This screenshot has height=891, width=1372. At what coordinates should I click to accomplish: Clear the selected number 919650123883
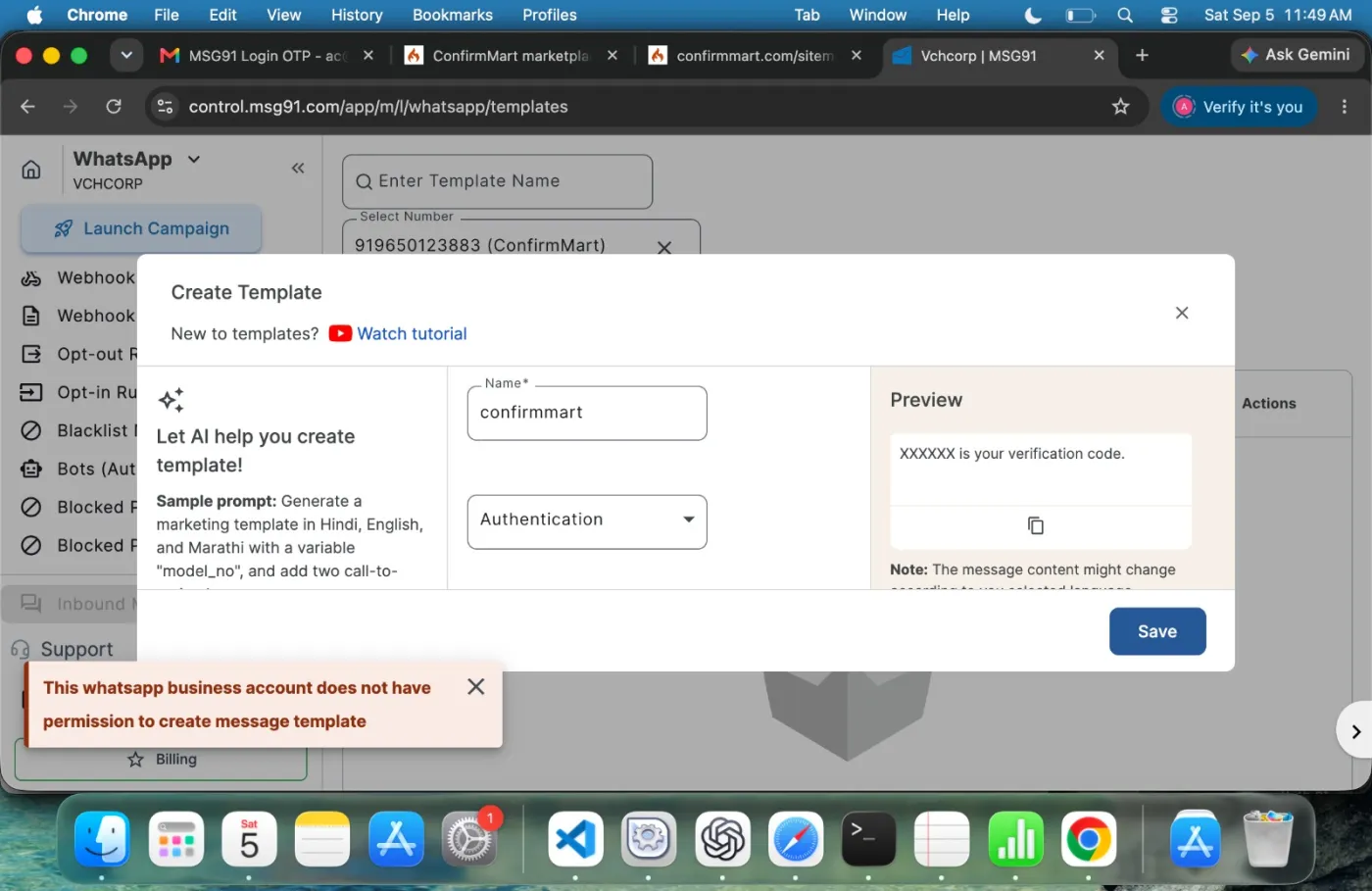tap(664, 247)
